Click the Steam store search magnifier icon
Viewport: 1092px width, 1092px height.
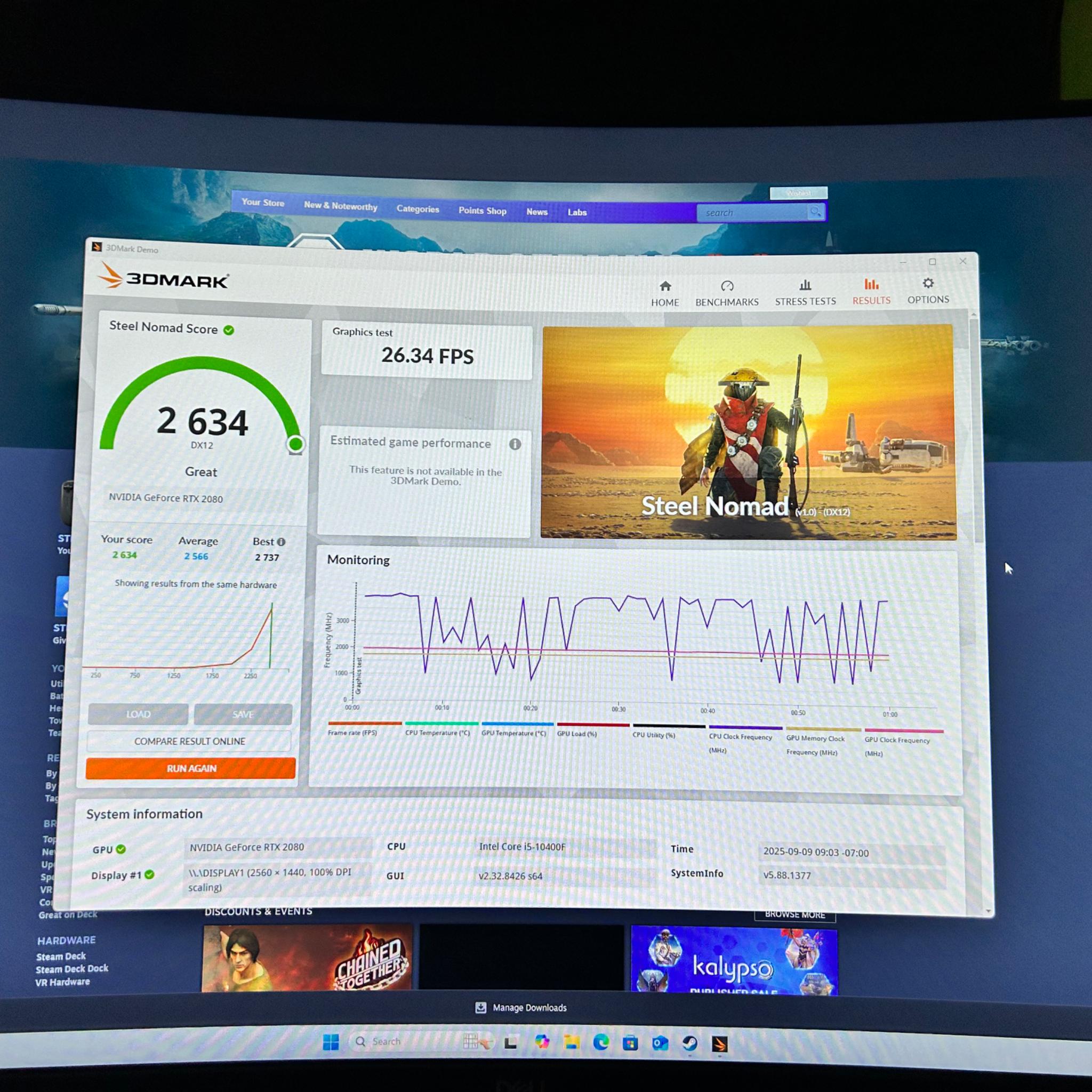(x=815, y=212)
